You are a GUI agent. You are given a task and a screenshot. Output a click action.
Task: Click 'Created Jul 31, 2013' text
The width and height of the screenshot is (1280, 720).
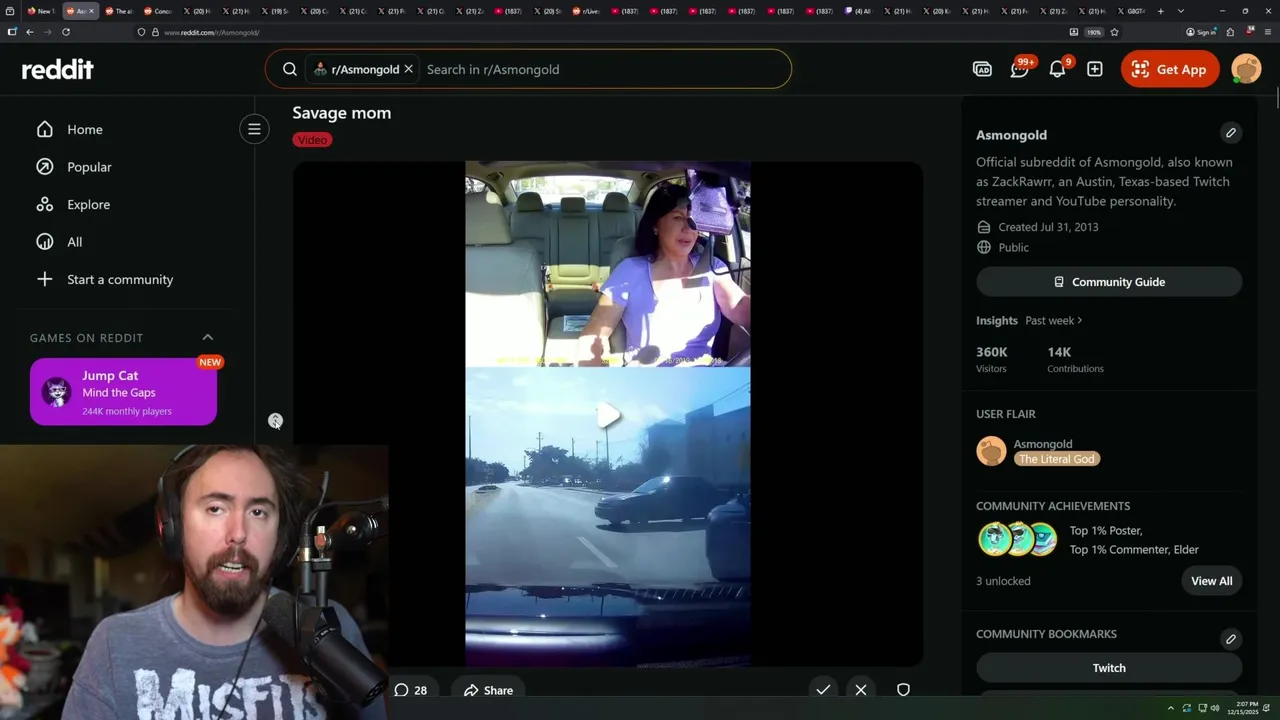1048,227
